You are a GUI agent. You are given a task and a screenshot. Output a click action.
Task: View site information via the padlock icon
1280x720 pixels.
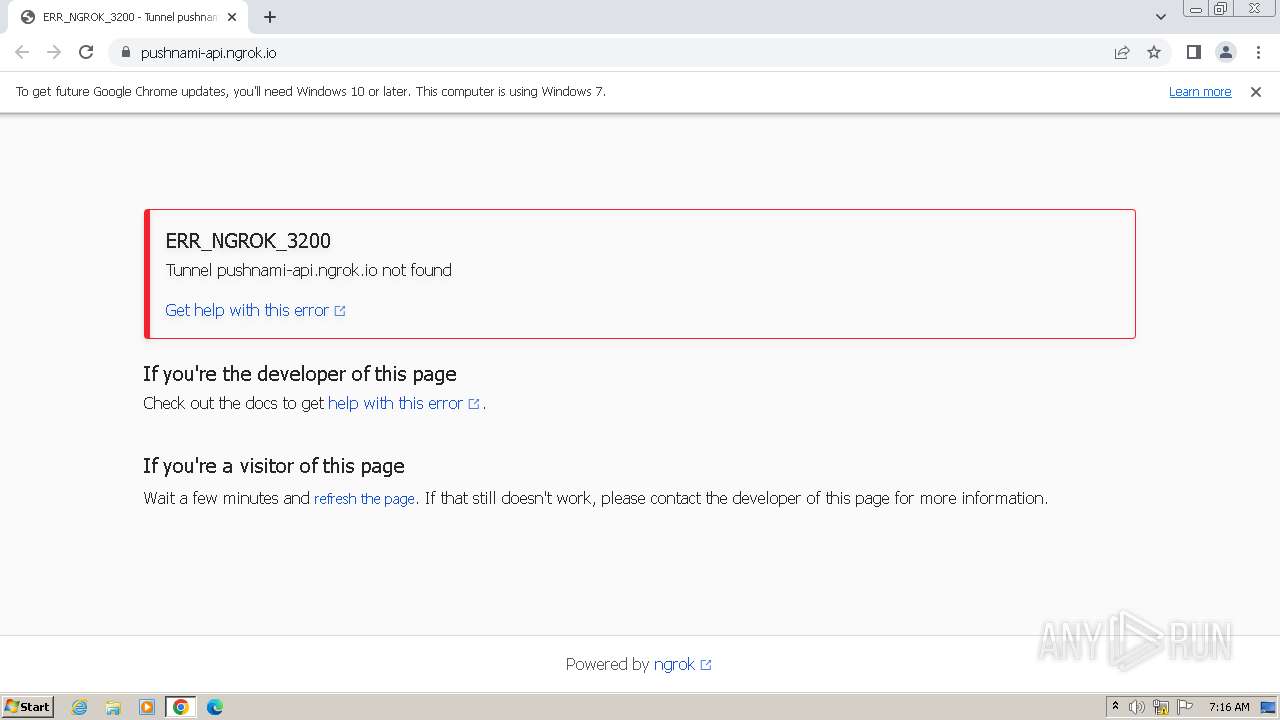click(125, 52)
